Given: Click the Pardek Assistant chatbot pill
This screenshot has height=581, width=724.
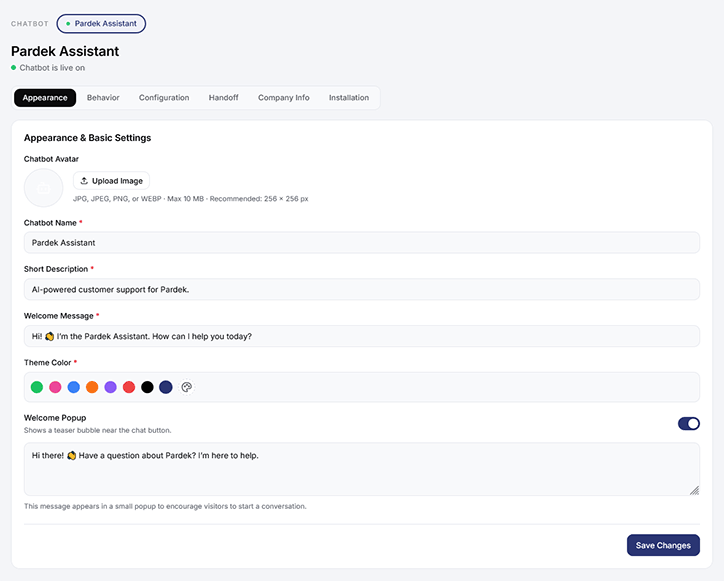Looking at the screenshot, I should point(101,24).
